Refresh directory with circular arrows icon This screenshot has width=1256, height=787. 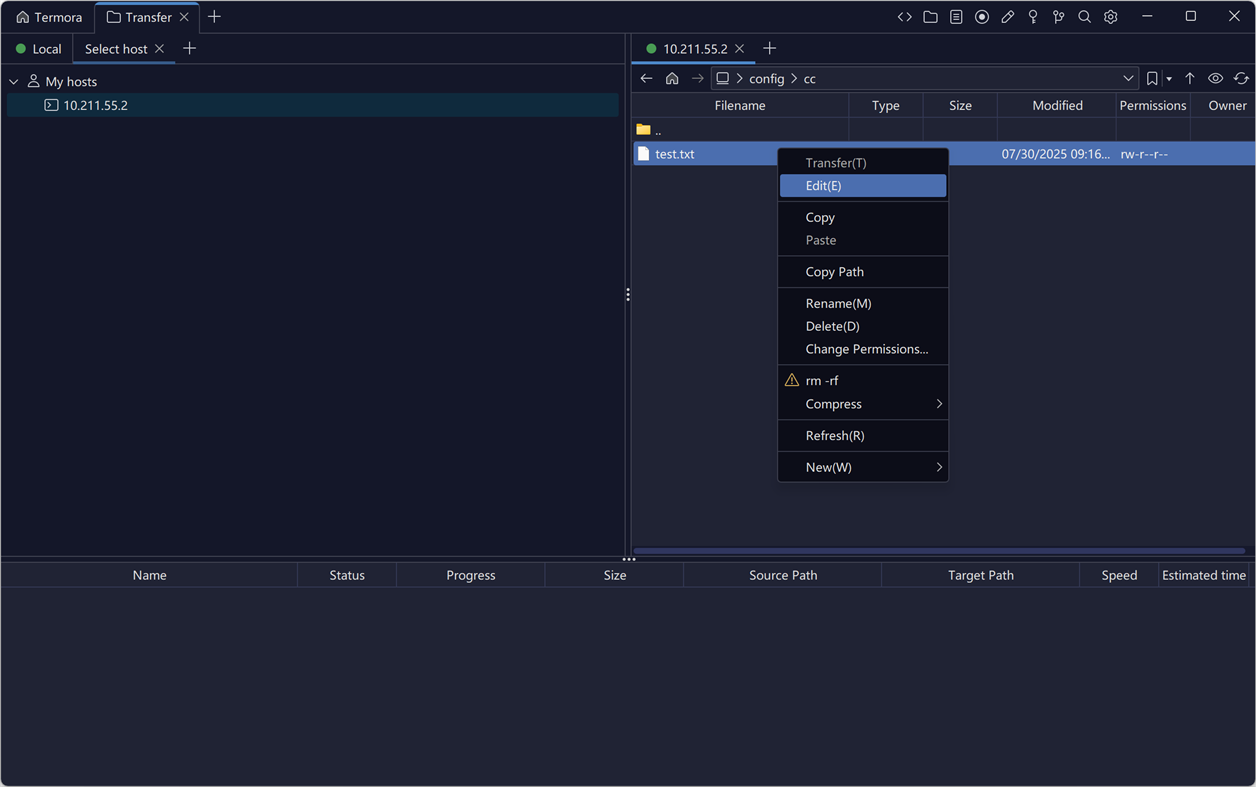point(1241,78)
